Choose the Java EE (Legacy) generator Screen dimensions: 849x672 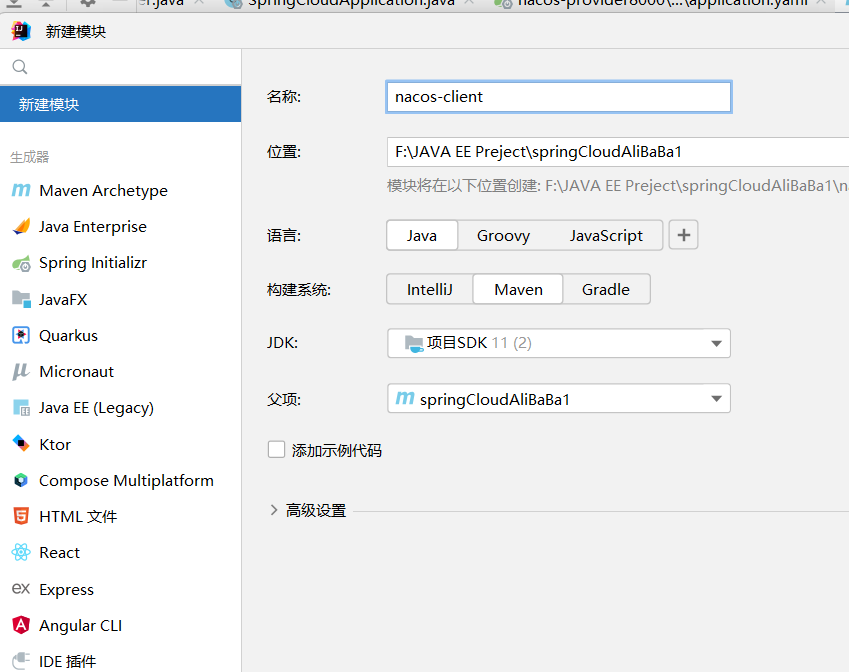[x=120, y=408]
